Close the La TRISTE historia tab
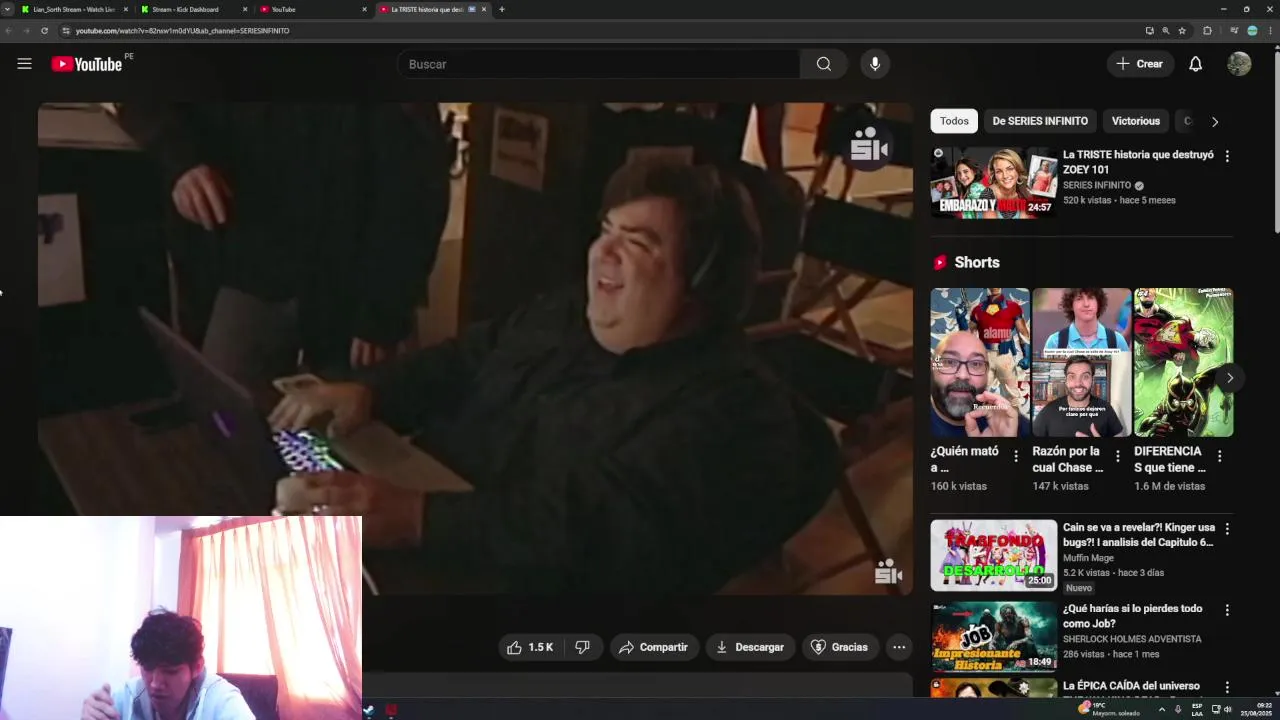This screenshot has height=720, width=1280. pos(484,9)
